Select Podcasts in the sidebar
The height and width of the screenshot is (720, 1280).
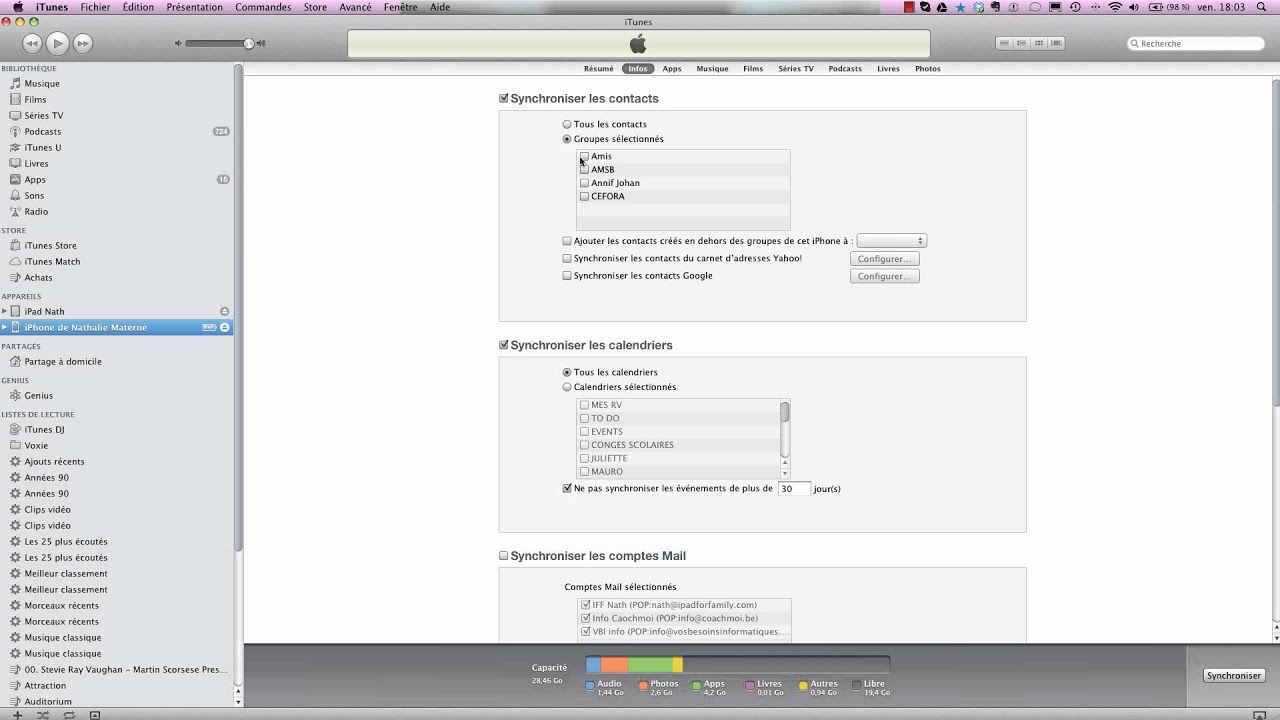pyautogui.click(x=43, y=131)
